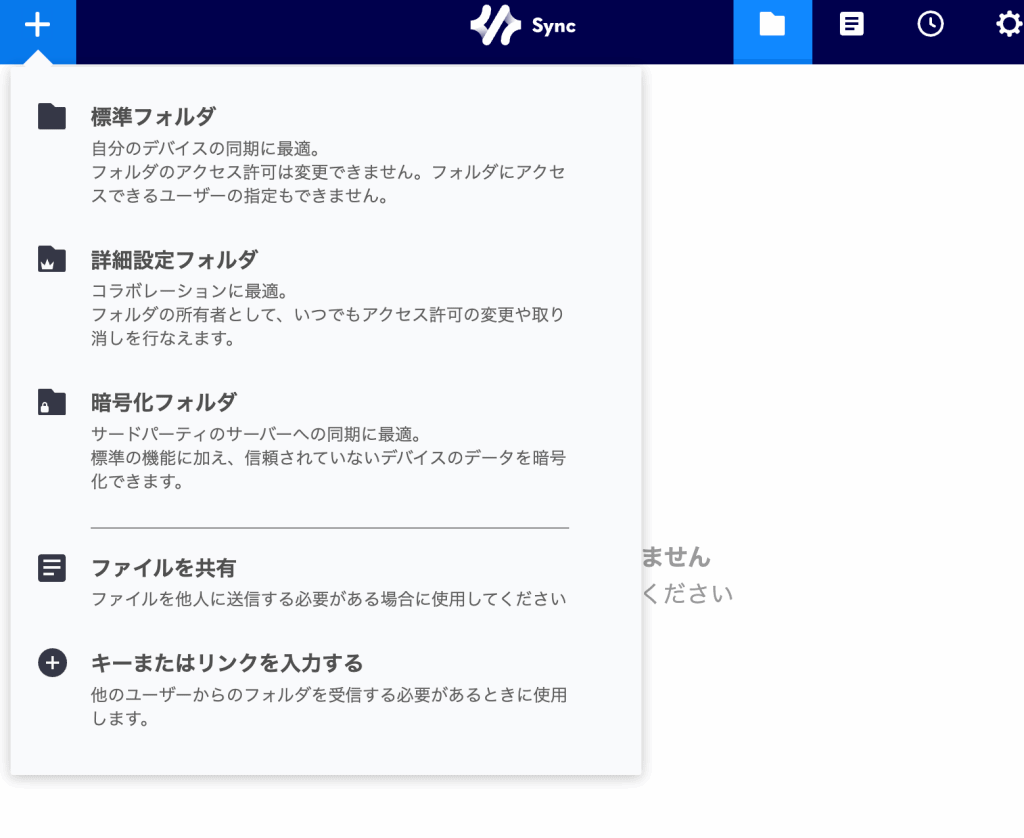The image size is (1024, 838).
Task: Select キーまたはリンクを入力する option
Action: [226, 663]
